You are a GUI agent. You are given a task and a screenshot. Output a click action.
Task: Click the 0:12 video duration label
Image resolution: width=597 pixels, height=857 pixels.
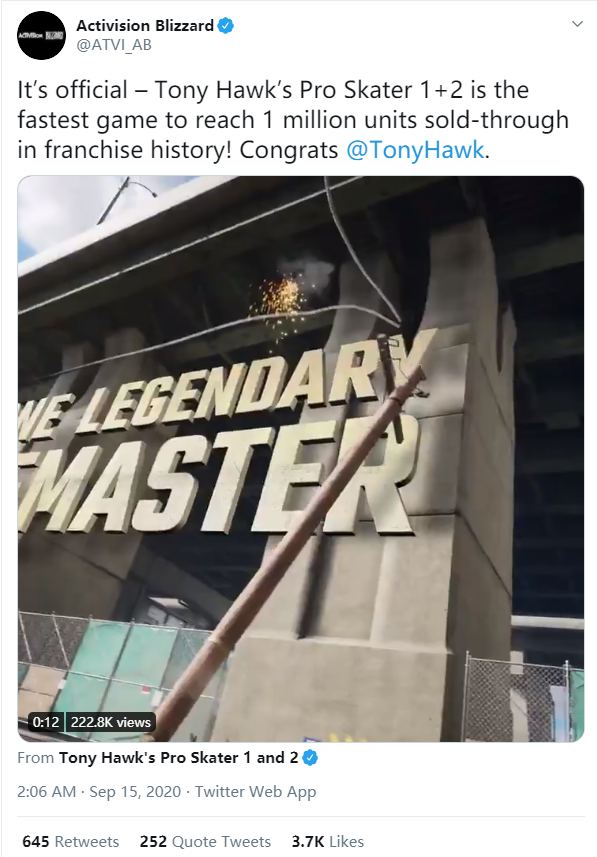click(46, 722)
